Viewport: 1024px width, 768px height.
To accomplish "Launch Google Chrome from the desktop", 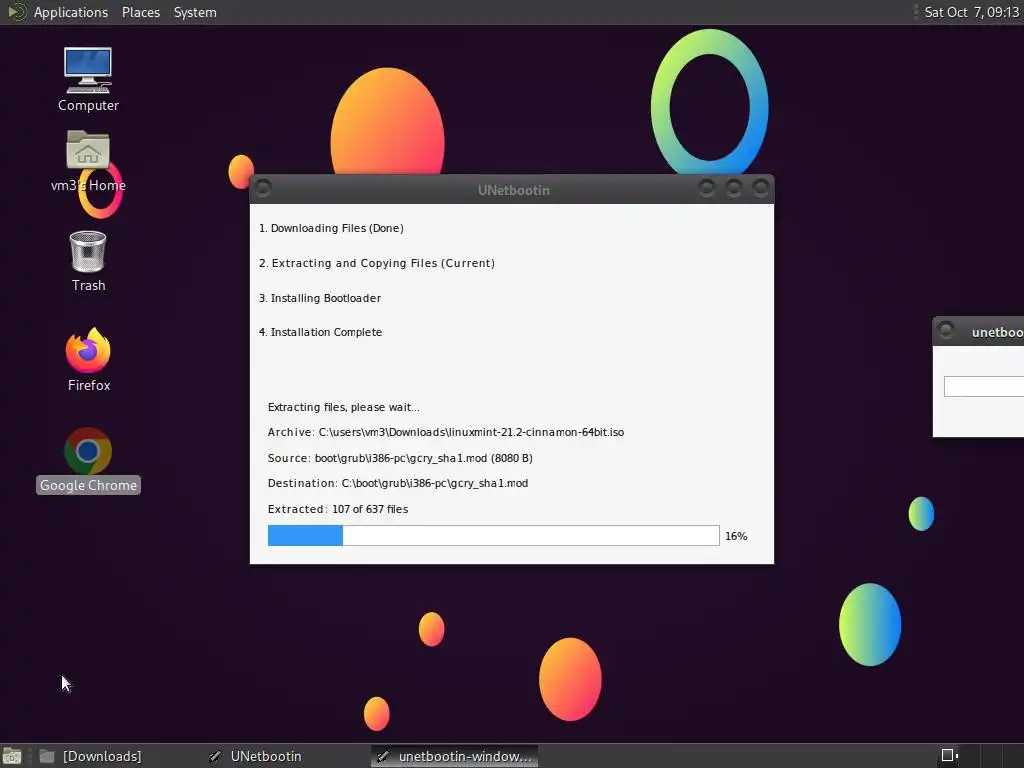I will tap(88, 460).
